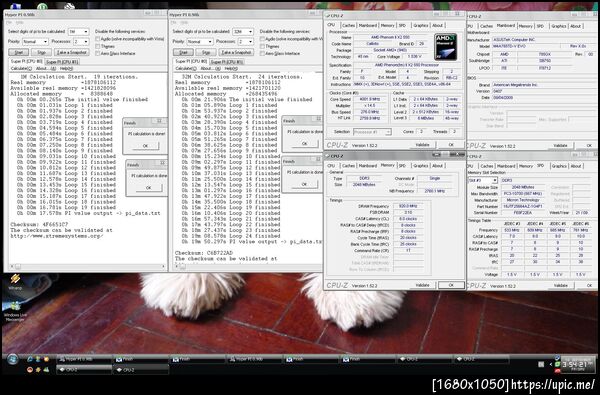Toggle Aero Glass Interface checkbox in 32M Hyper PI
The height and width of the screenshot is (395, 600).
pos(262,53)
